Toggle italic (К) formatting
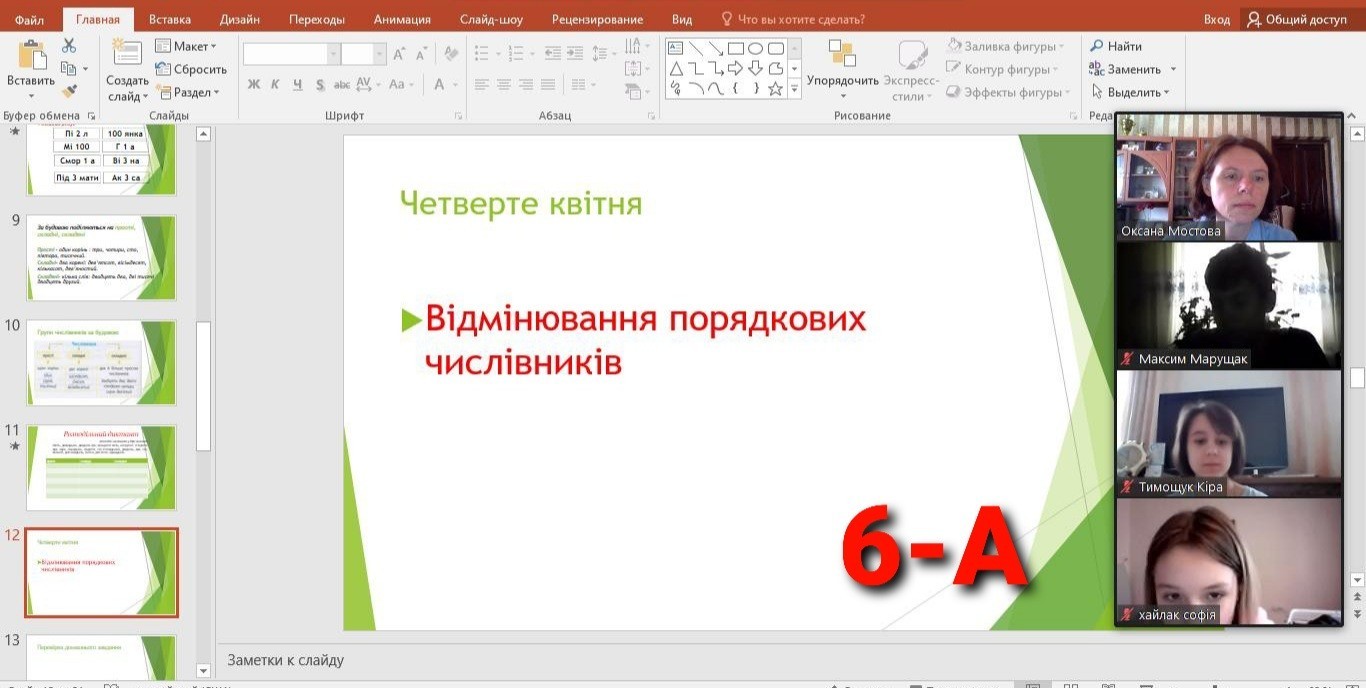This screenshot has width=1366, height=688. point(275,85)
